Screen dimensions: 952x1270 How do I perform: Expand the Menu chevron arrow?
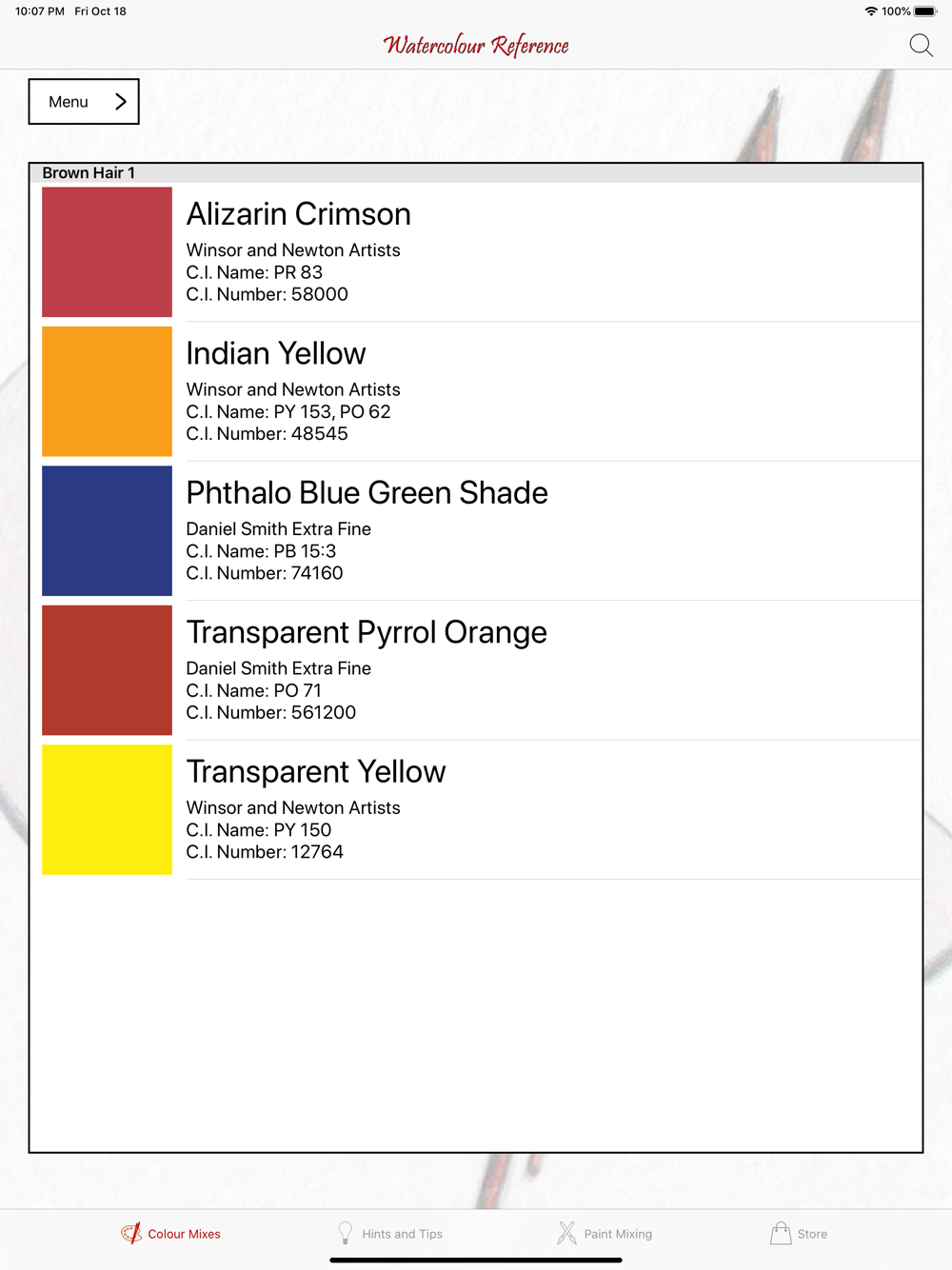[x=121, y=102]
